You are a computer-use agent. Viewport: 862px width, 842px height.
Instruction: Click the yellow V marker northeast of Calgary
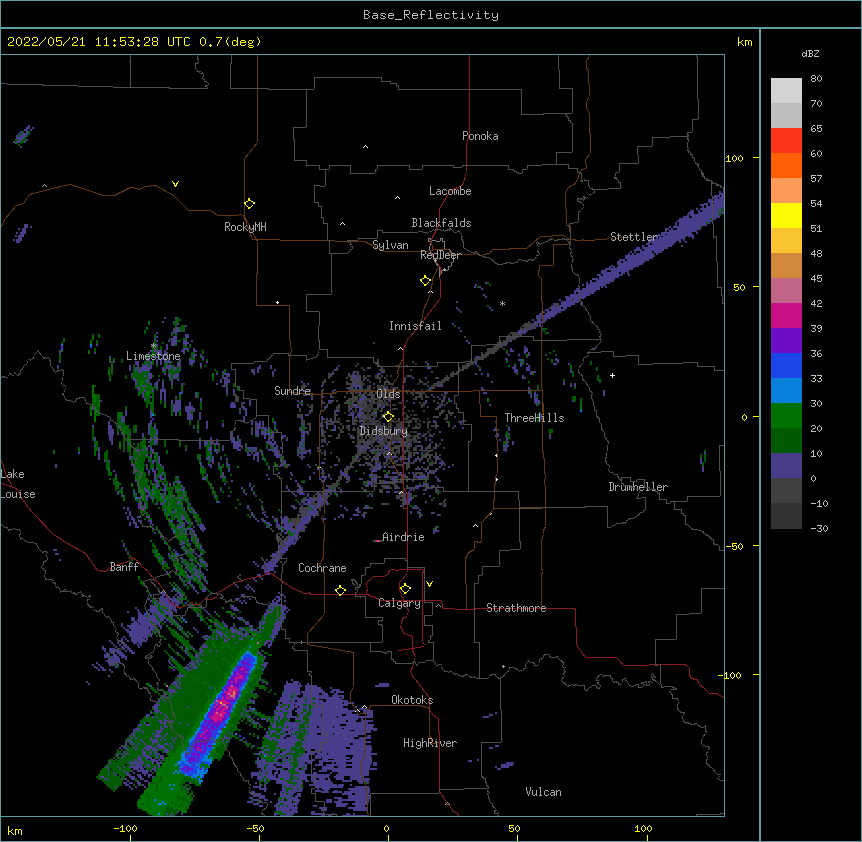[x=429, y=584]
